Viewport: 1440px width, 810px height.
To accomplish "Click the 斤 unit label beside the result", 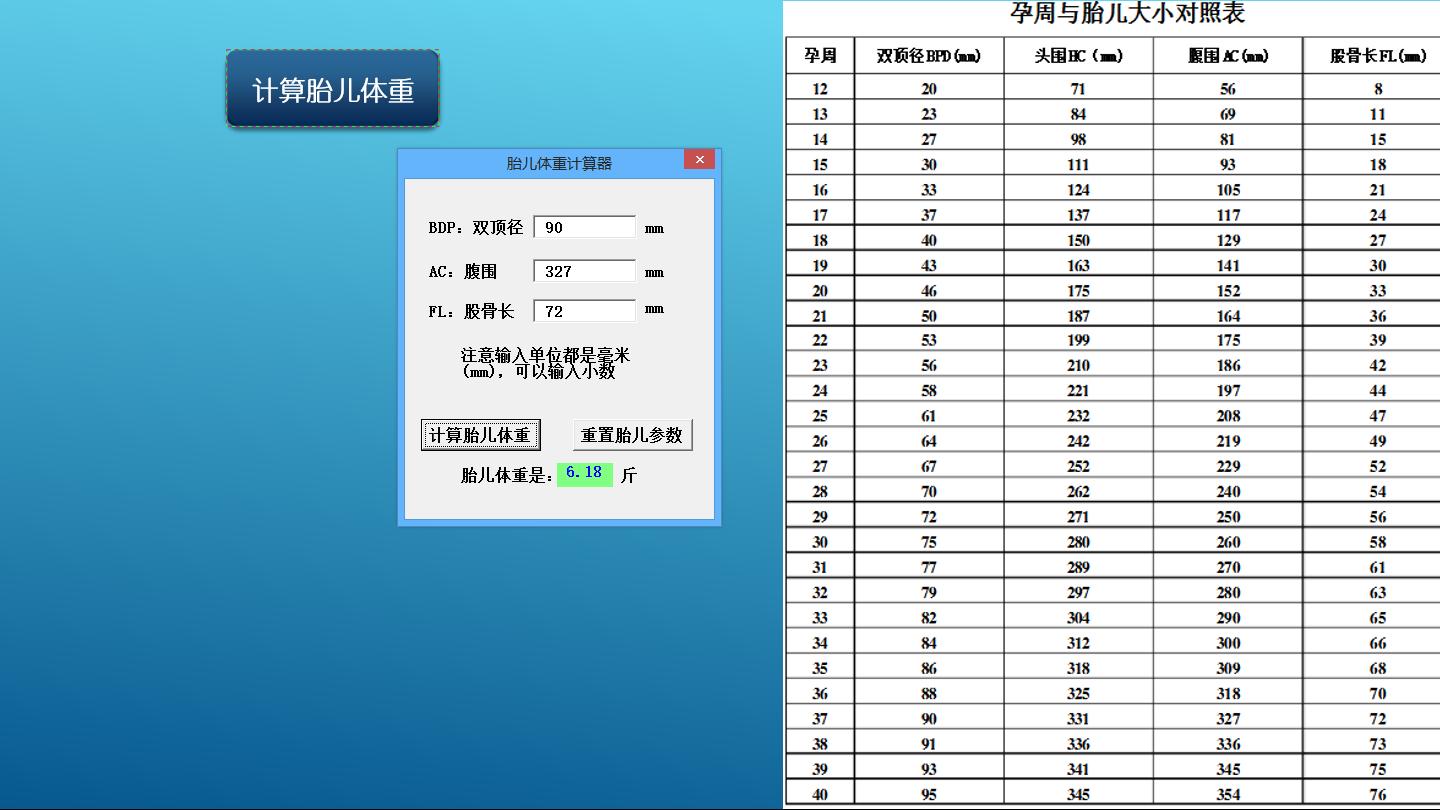I will (x=629, y=474).
